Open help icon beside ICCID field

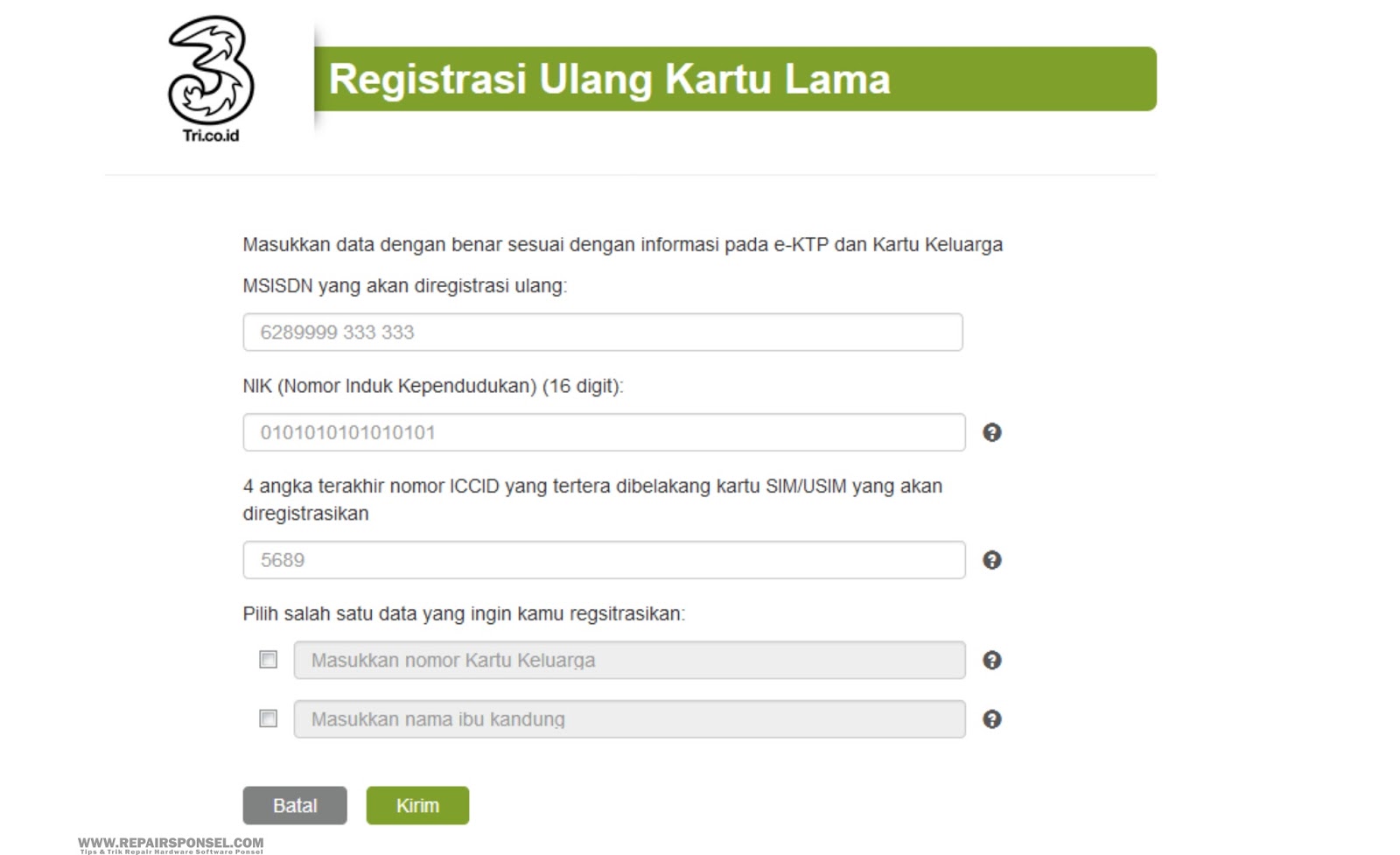click(x=991, y=560)
